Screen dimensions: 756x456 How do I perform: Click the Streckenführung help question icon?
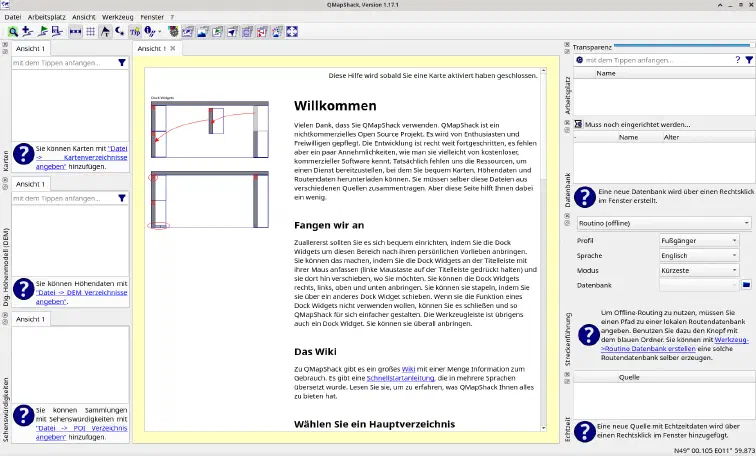tap(589, 335)
